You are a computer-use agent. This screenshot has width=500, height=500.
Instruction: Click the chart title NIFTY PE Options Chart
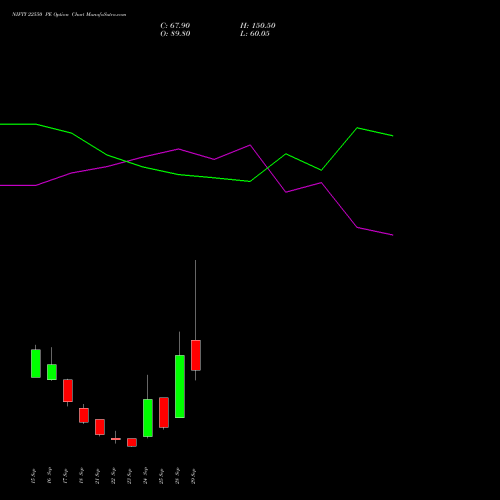coord(69,15)
